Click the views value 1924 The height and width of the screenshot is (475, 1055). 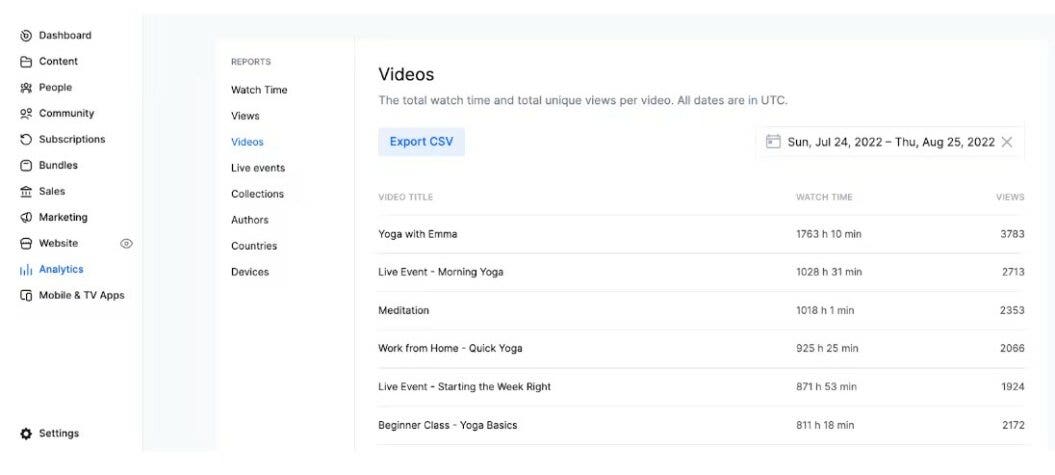pyautogui.click(x=1013, y=386)
